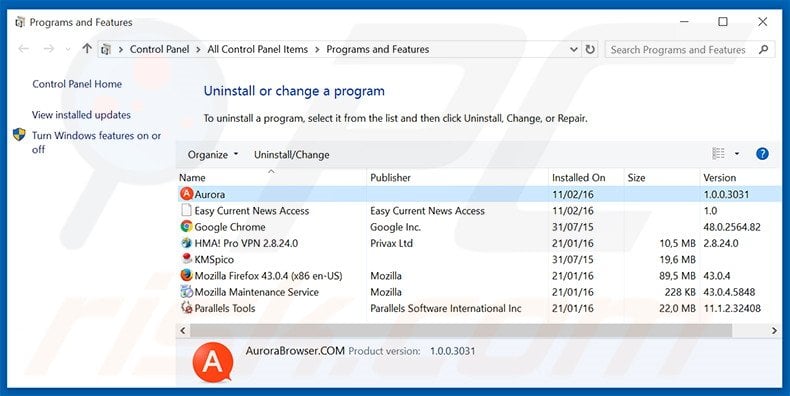Click the HMA! Pro VPN icon
Image resolution: width=790 pixels, height=396 pixels.
click(186, 243)
